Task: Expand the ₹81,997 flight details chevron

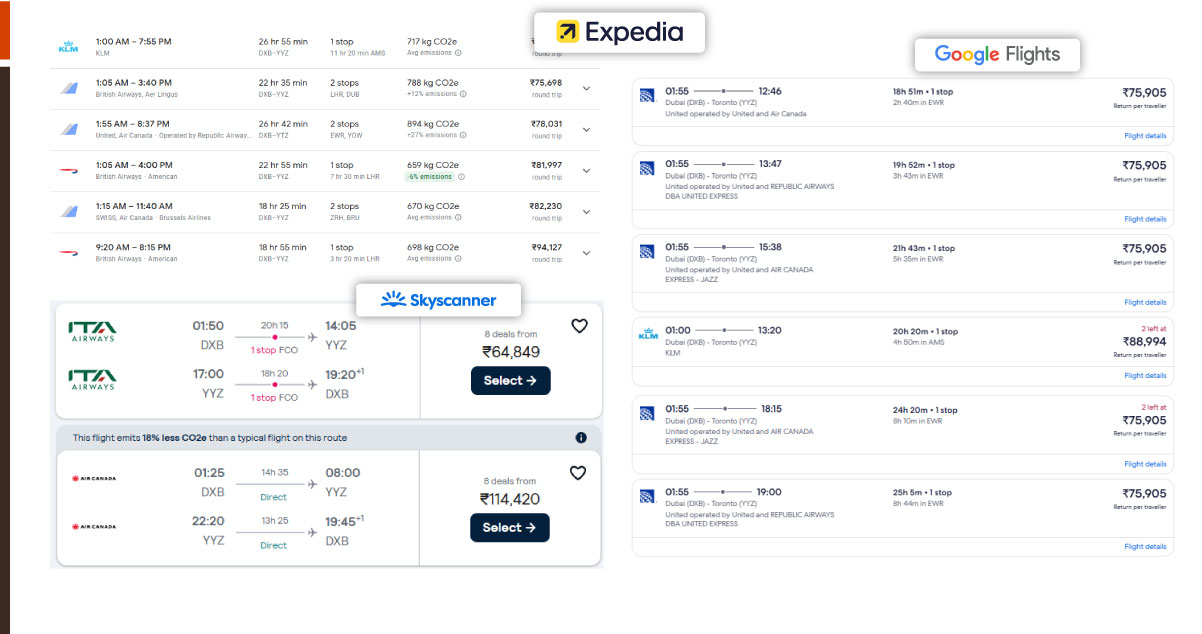Action: point(586,170)
